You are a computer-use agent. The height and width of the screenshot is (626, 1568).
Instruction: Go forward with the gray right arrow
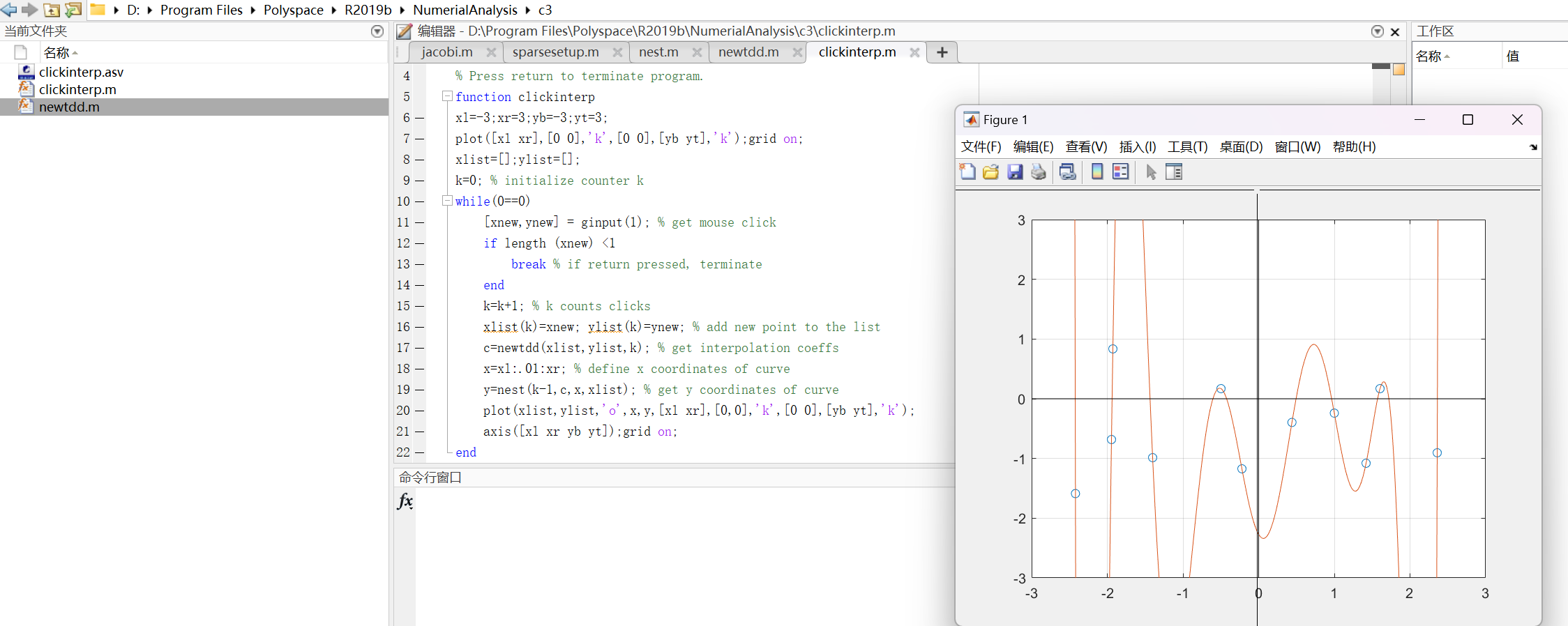coord(30,10)
